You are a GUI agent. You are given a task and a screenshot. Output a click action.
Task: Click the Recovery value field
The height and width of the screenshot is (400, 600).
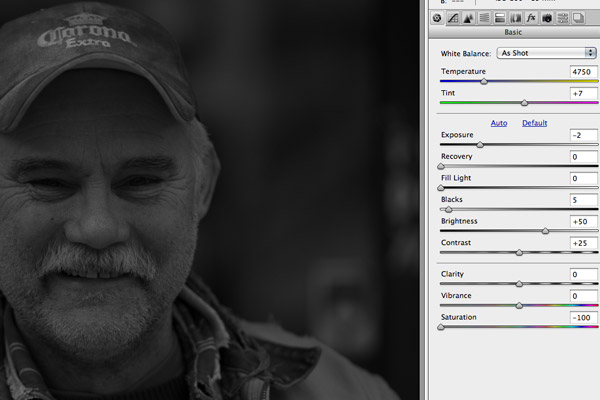pos(584,157)
